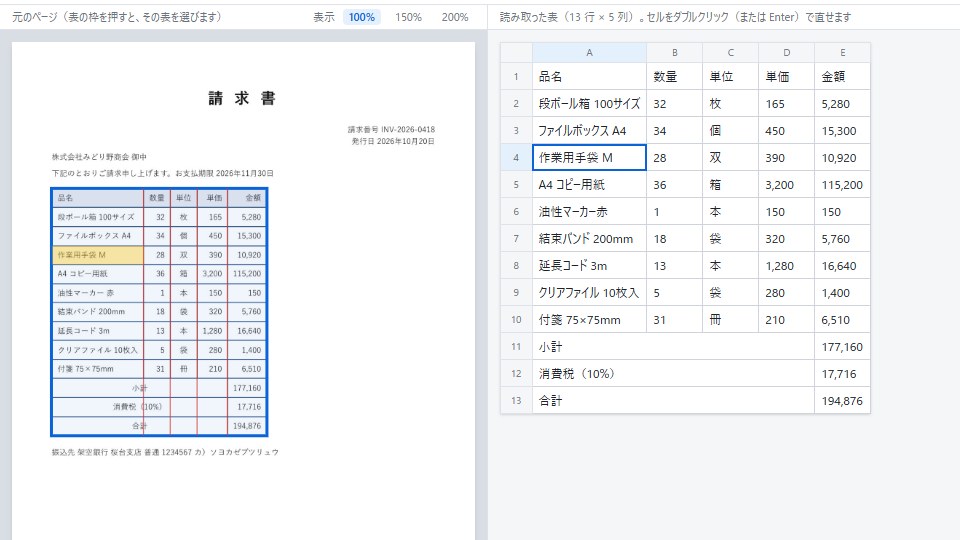Screen dimensions: 960x540
Task: Select grid tax value '17,716'
Action: tap(842, 373)
